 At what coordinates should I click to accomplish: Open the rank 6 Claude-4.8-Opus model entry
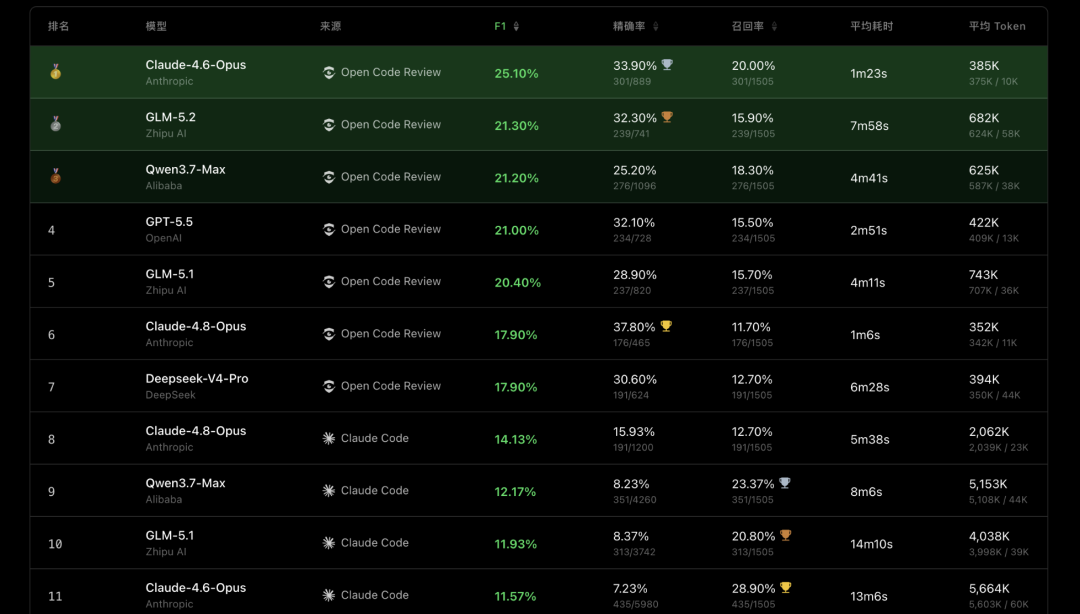pos(196,326)
